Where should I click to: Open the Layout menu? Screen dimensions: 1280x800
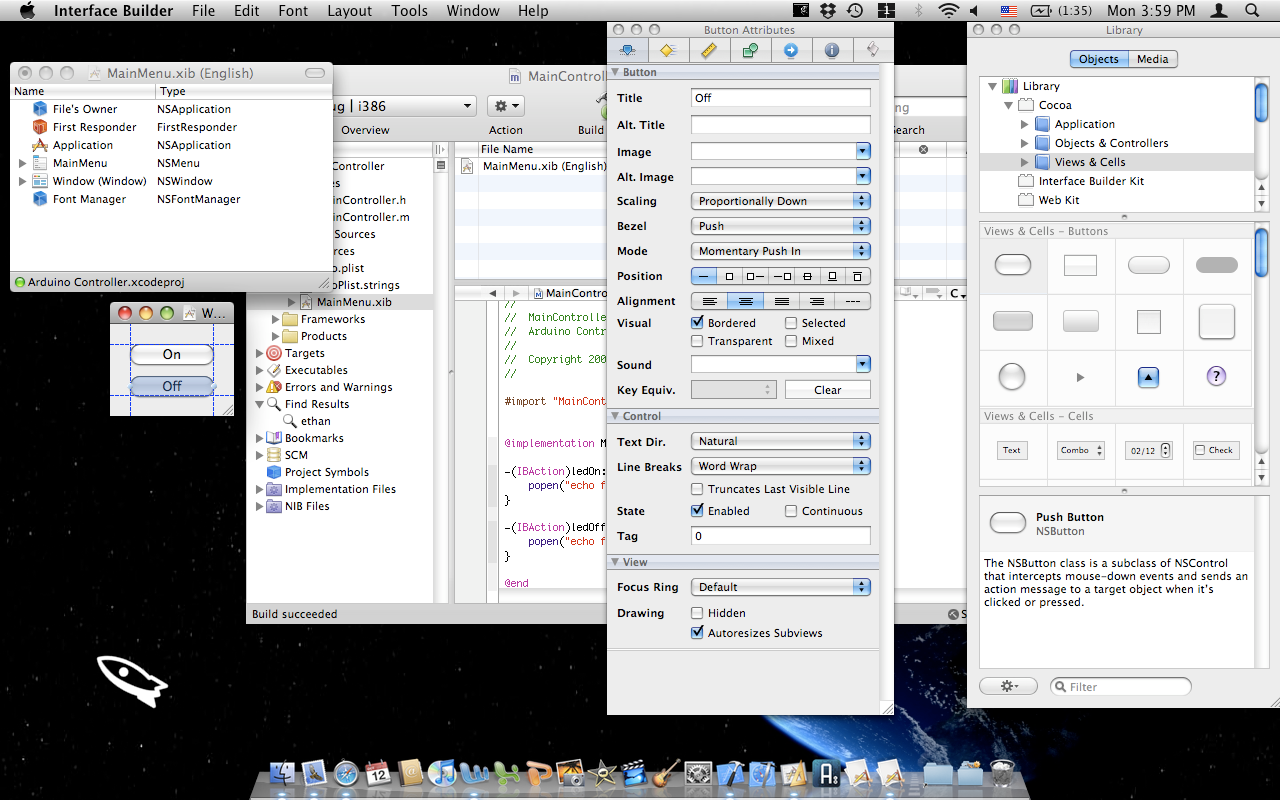pyautogui.click(x=349, y=11)
